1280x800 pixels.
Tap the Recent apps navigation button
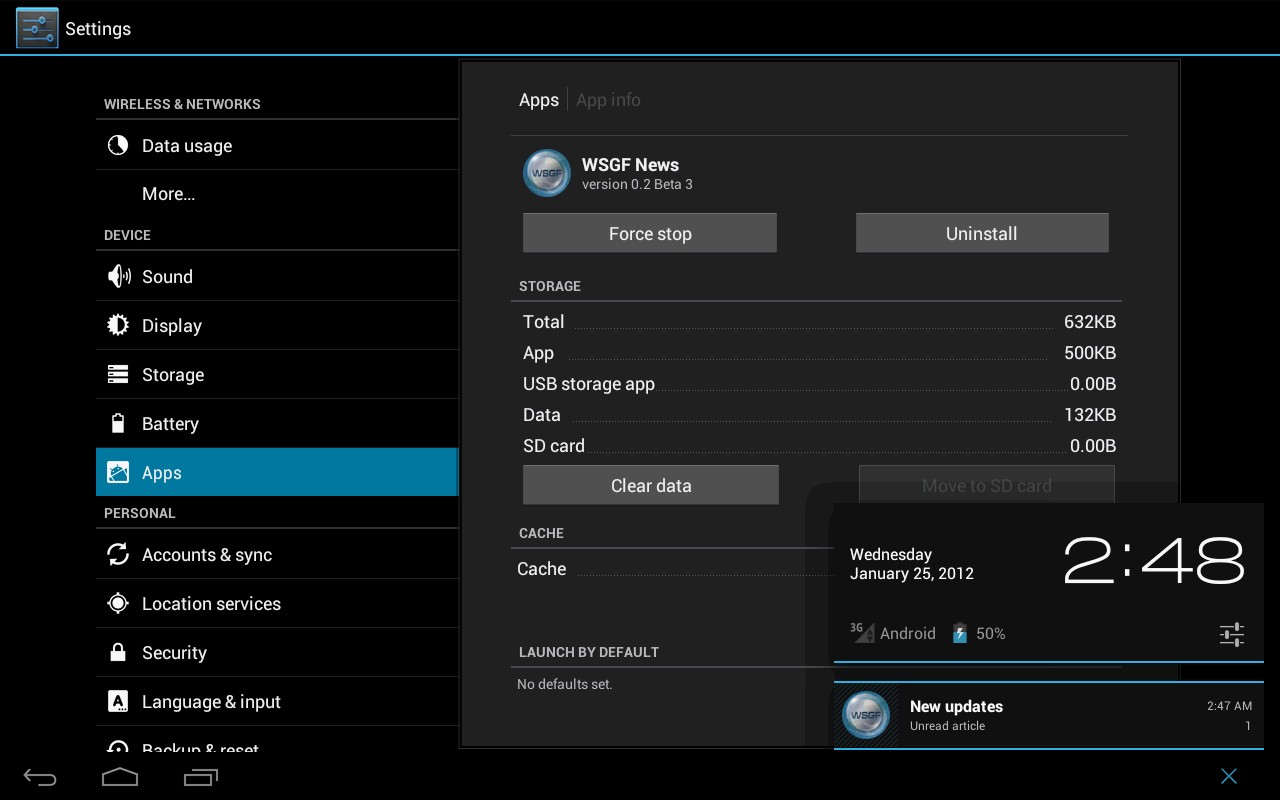[x=201, y=776]
